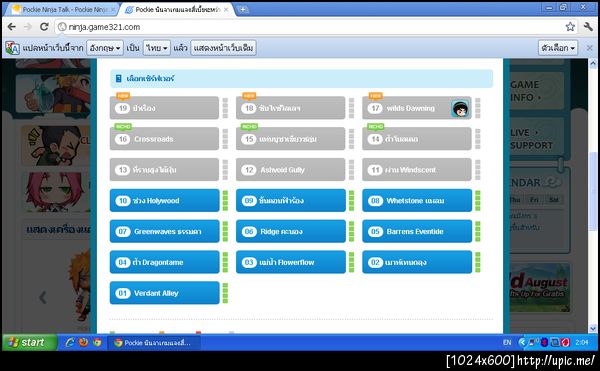
Task: Switch to the Pockie Ninja Talk tab
Action: pos(61,10)
